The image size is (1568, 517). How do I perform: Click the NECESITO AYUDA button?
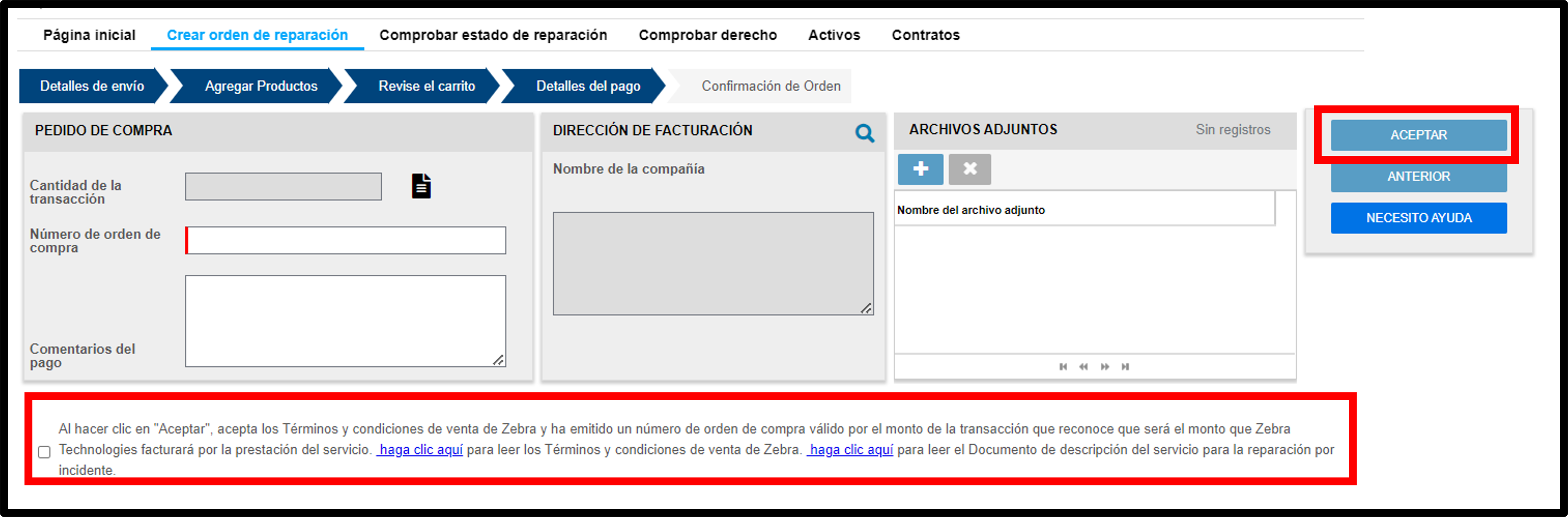1418,218
